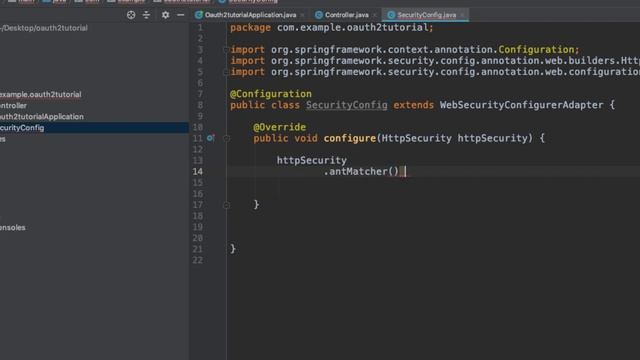Image resolution: width=640 pixels, height=360 pixels.
Task: Click fold end marker at line 5
Action: click(x=226, y=72)
